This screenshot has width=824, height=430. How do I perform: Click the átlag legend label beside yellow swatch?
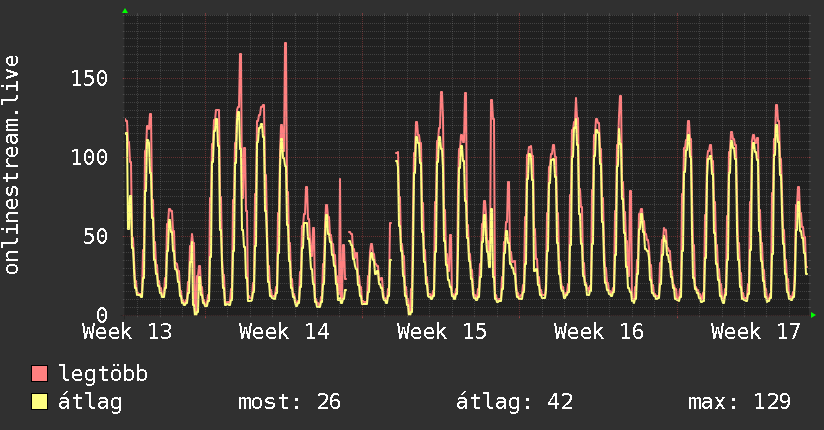coord(90,402)
